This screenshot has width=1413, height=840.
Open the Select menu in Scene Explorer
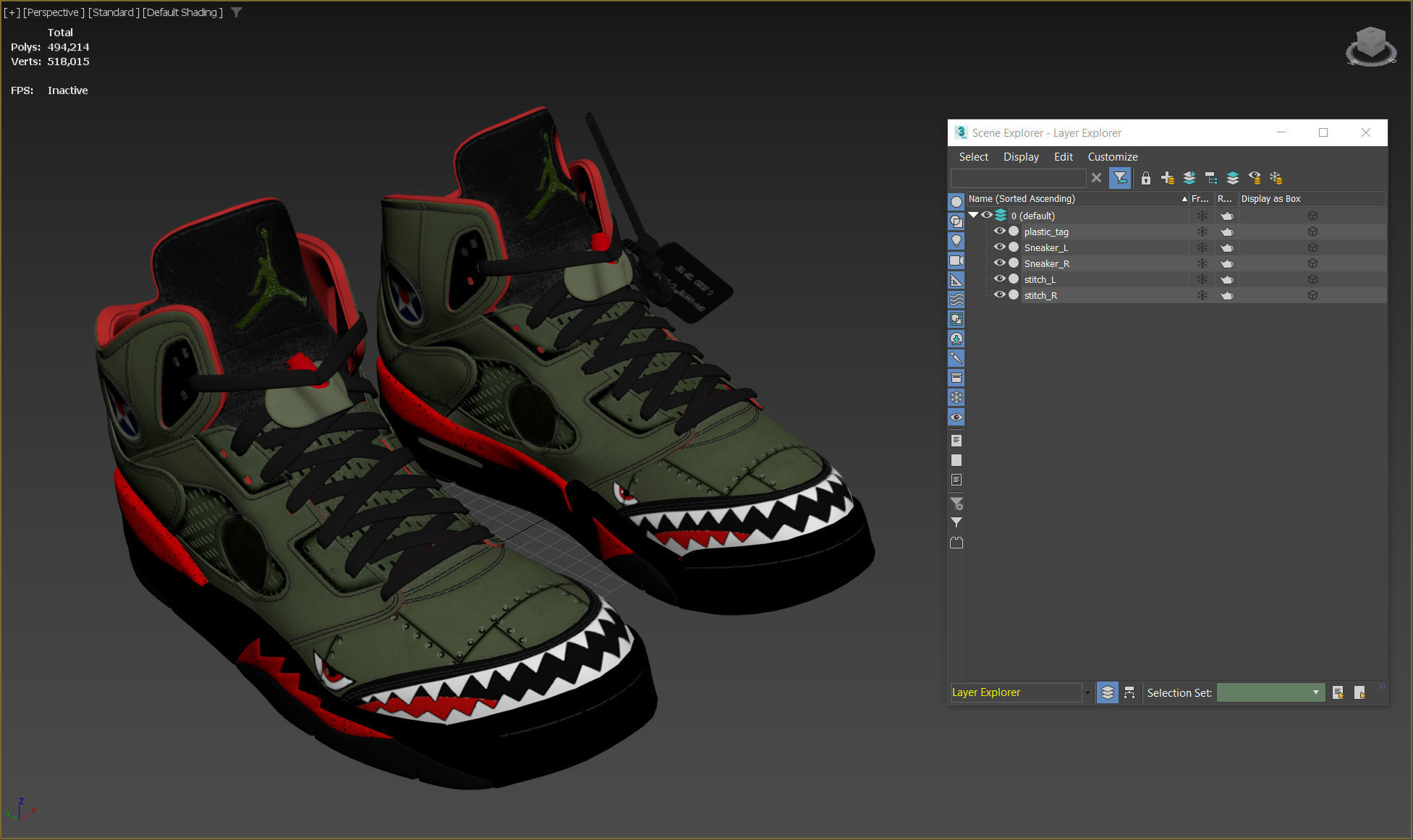pyautogui.click(x=973, y=157)
